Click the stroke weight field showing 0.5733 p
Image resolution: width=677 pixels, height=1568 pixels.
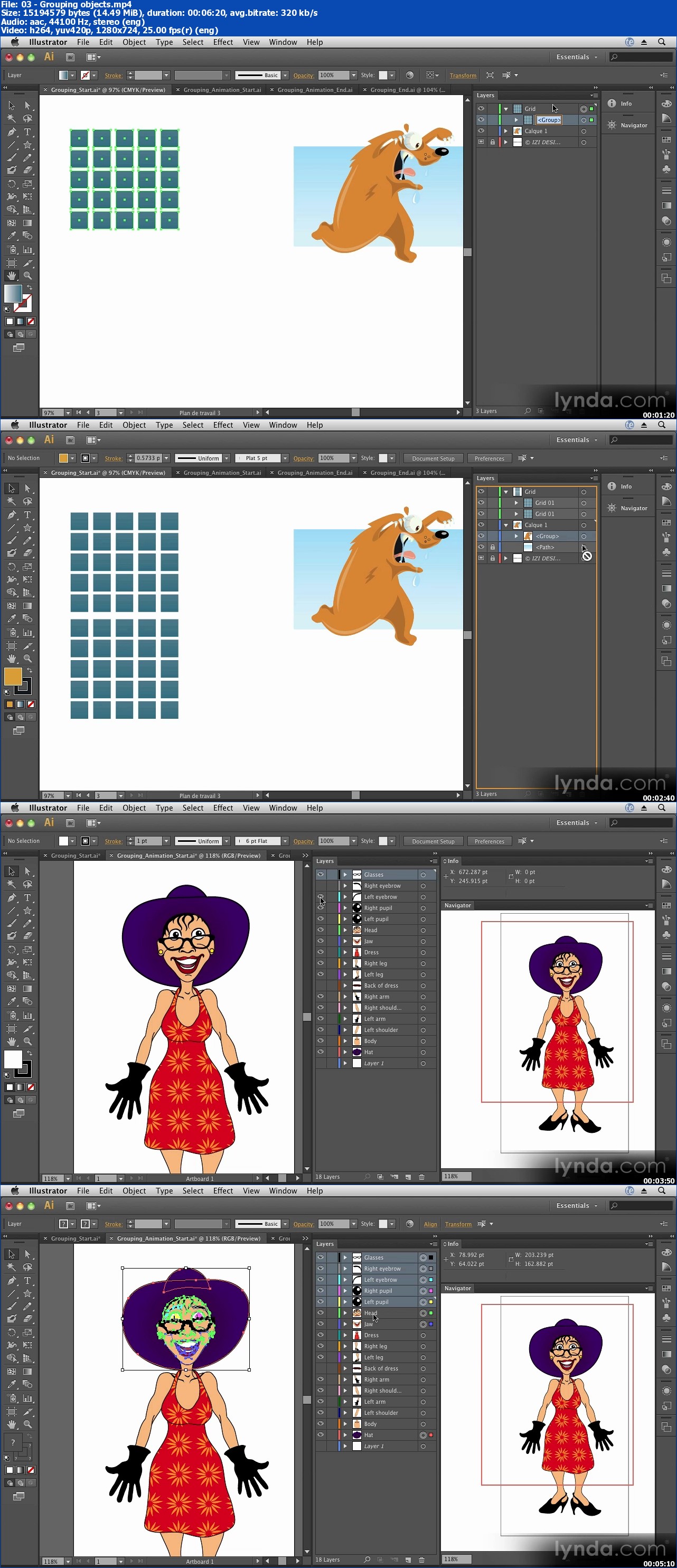(x=148, y=458)
